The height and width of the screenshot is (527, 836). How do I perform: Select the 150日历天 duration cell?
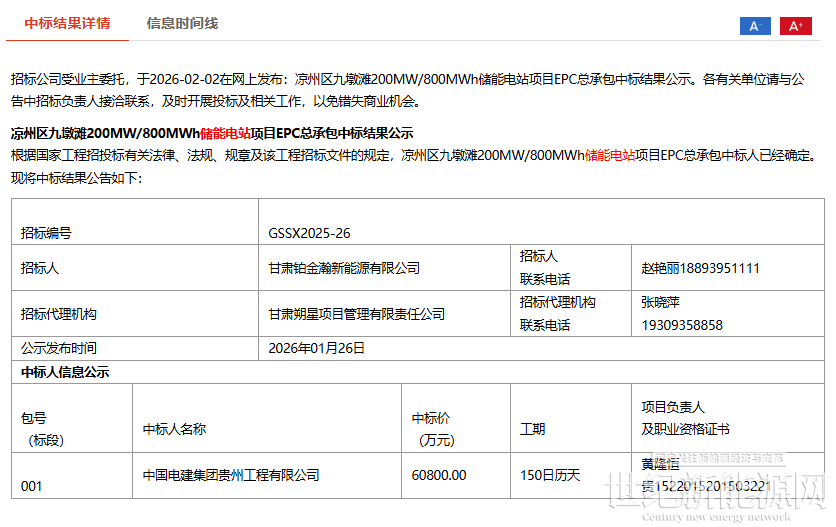pos(550,475)
